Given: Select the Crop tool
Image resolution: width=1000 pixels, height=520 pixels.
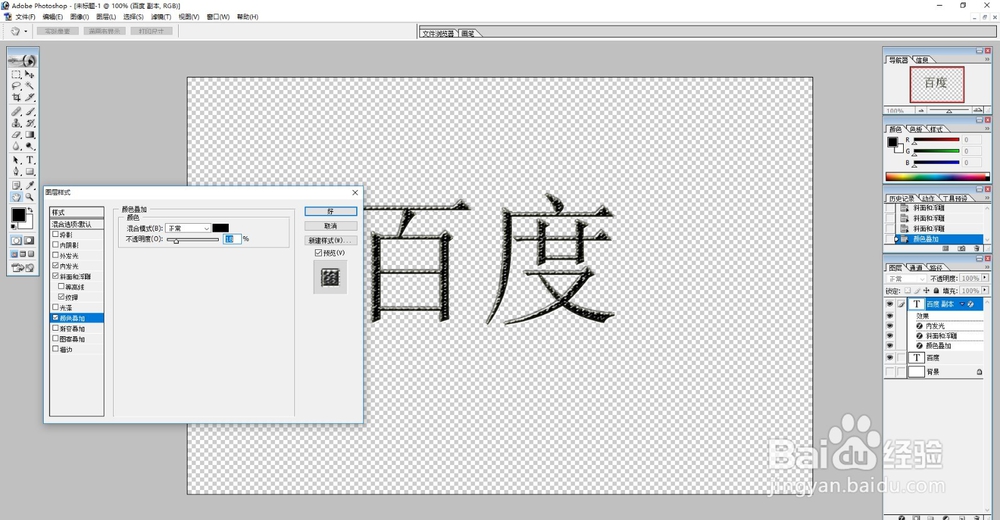Looking at the screenshot, I should pyautogui.click(x=17, y=97).
